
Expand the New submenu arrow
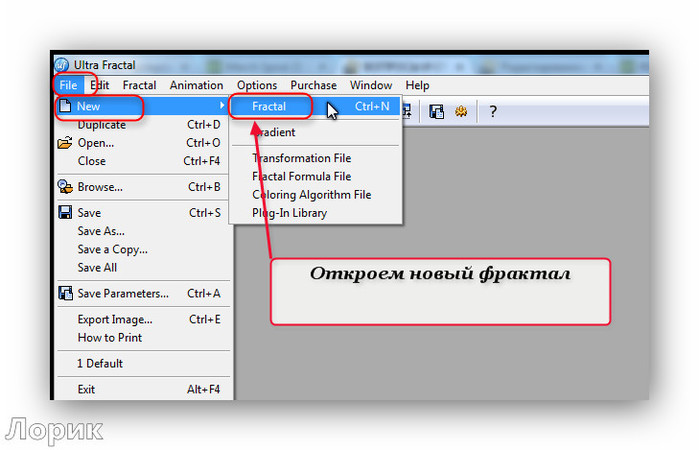click(222, 106)
